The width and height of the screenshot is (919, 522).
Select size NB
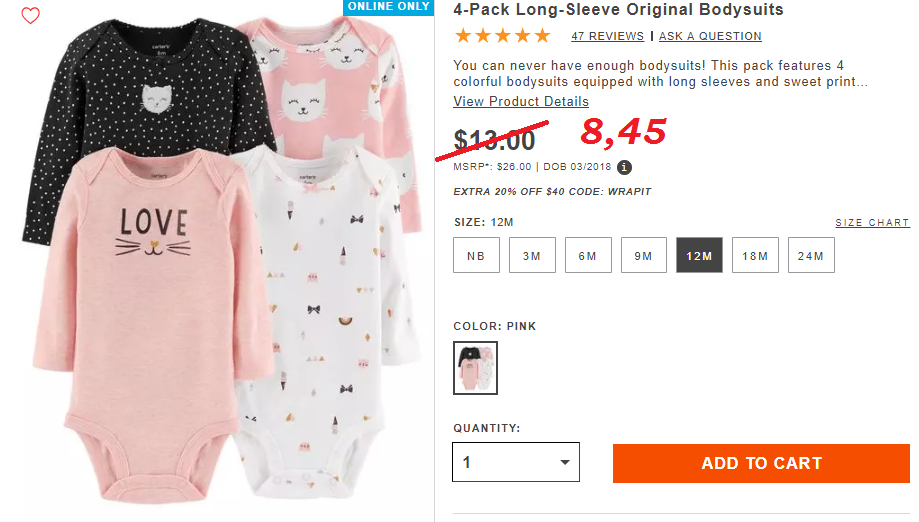pyautogui.click(x=476, y=255)
